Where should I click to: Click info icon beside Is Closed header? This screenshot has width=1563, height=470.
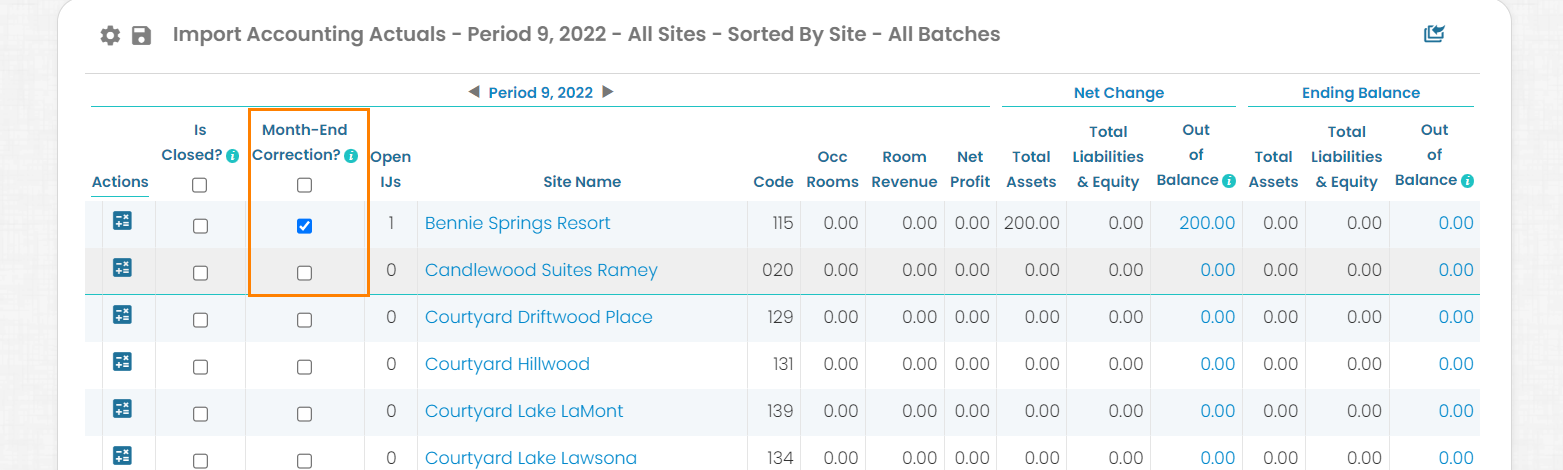232,156
